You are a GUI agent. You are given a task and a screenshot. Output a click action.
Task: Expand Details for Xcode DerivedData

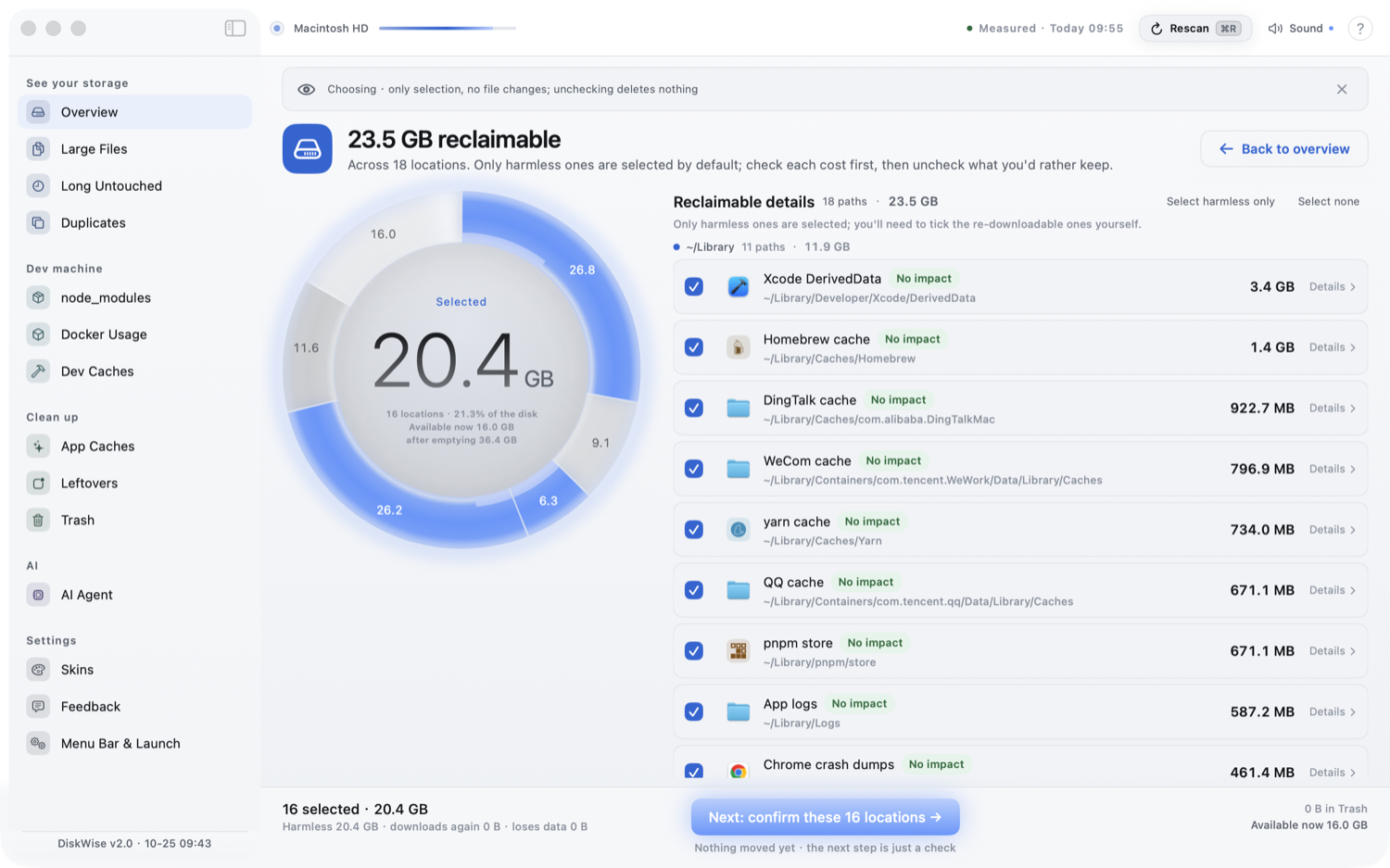(x=1333, y=287)
